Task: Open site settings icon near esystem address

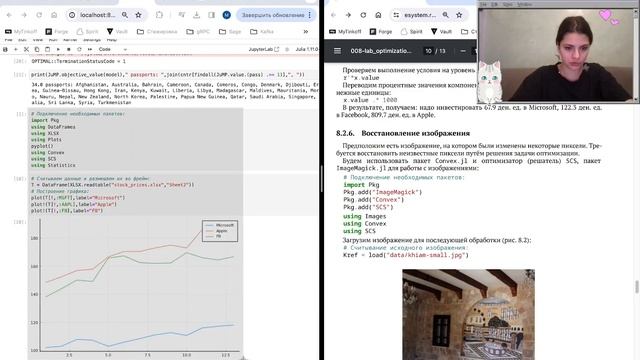Action: click(396, 15)
